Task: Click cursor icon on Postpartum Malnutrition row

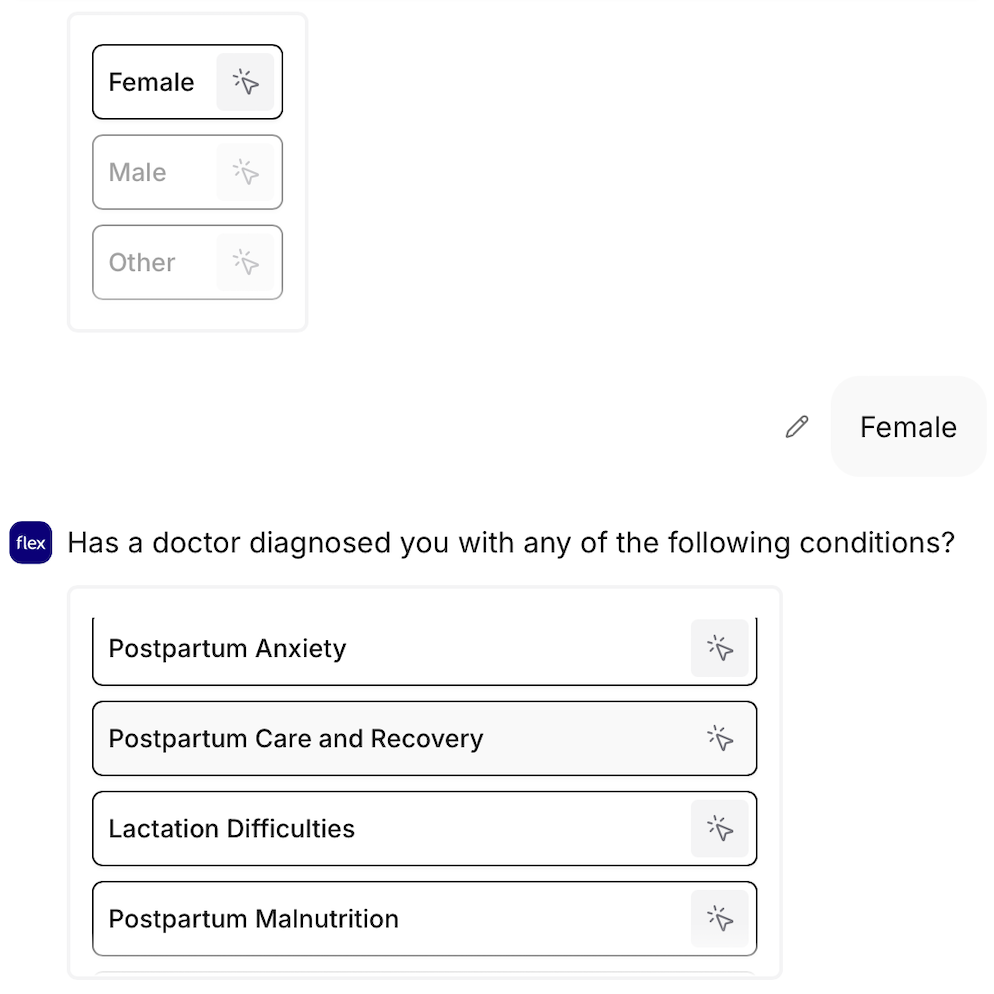Action: (x=720, y=918)
